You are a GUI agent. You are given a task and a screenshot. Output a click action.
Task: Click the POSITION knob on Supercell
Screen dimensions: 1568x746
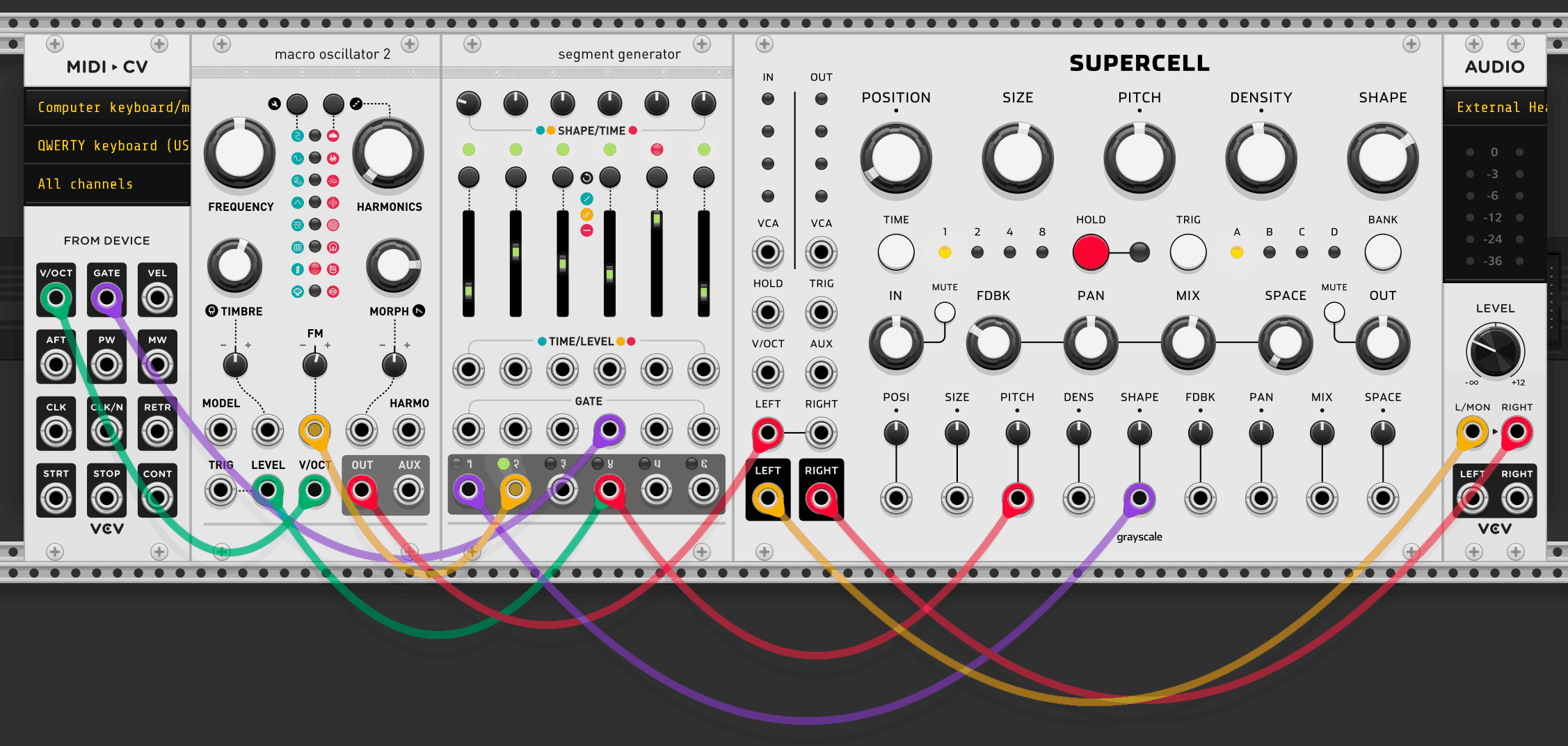coord(896,158)
